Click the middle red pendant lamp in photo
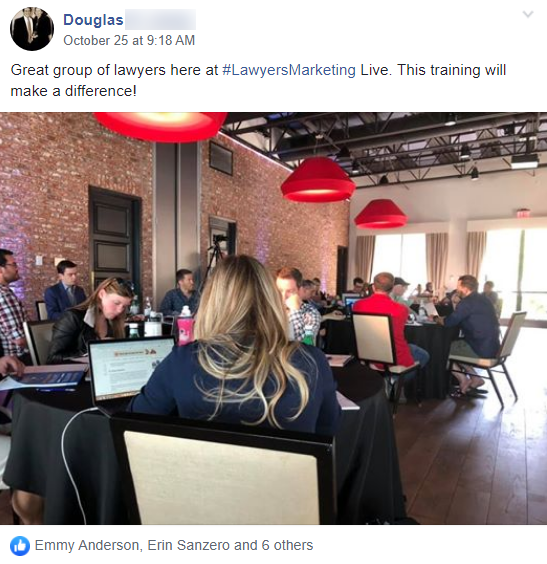Screen dimensions: 547x564 318,180
